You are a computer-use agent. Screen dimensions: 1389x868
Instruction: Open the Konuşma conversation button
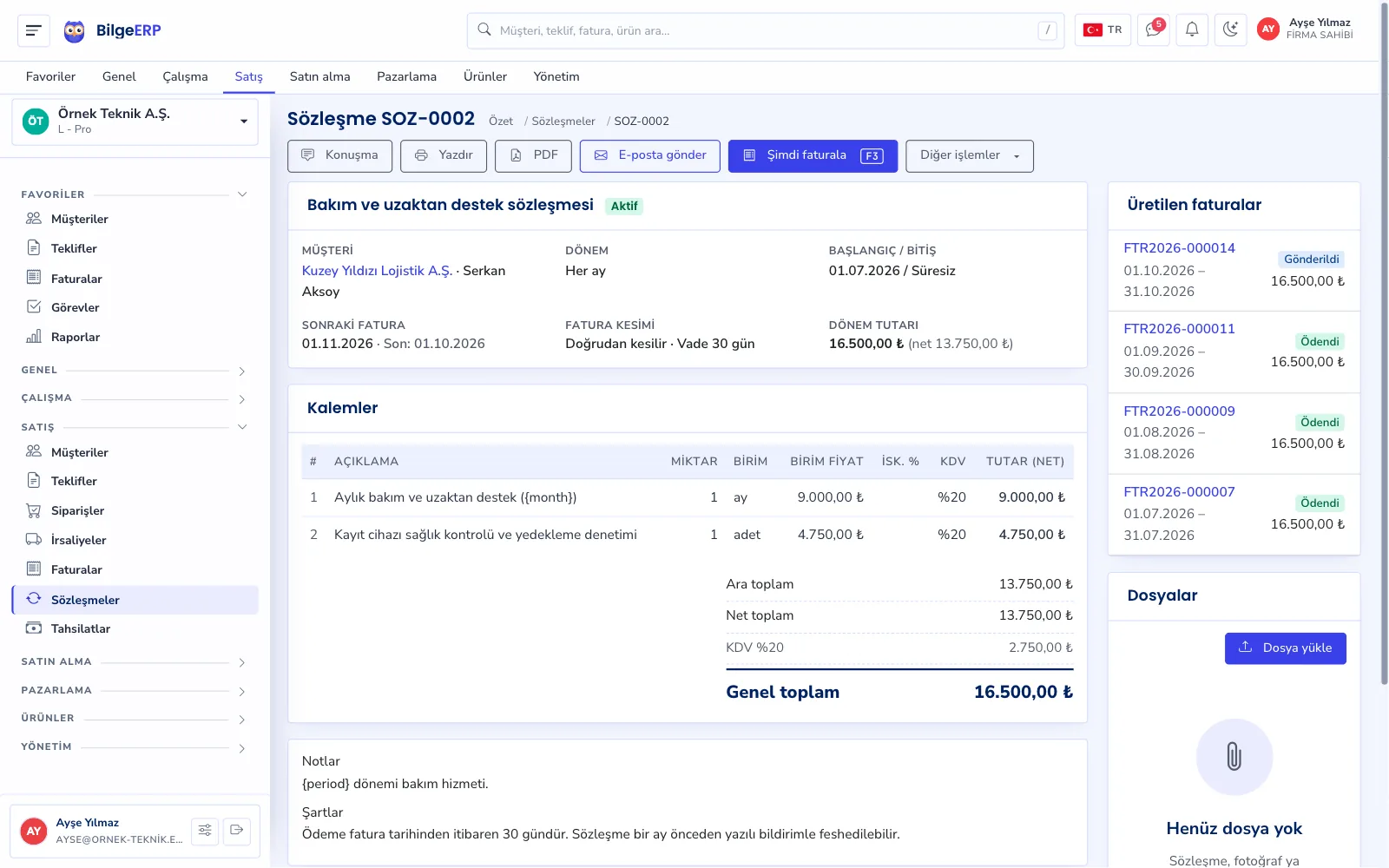click(339, 156)
